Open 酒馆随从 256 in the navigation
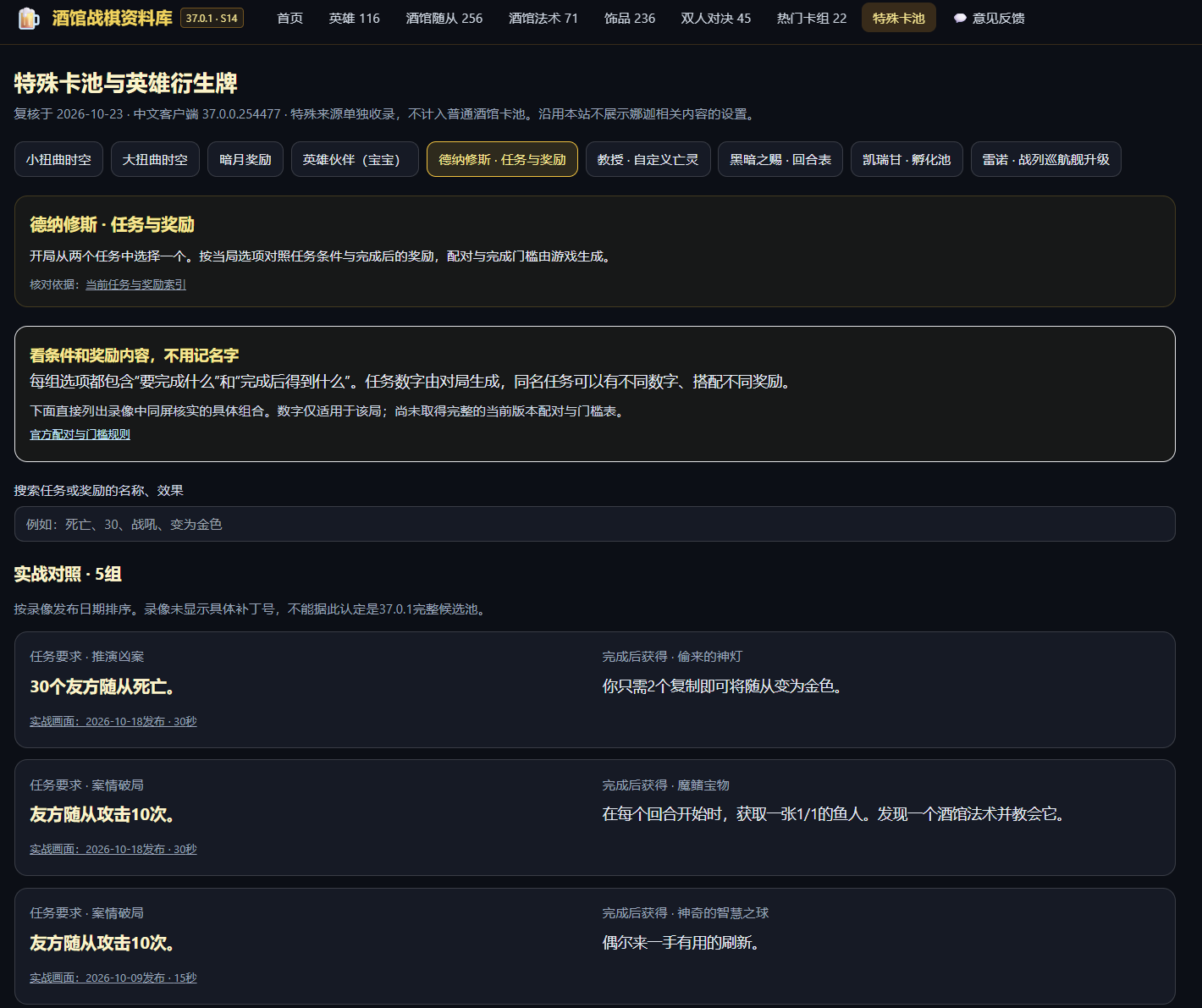 tap(444, 18)
